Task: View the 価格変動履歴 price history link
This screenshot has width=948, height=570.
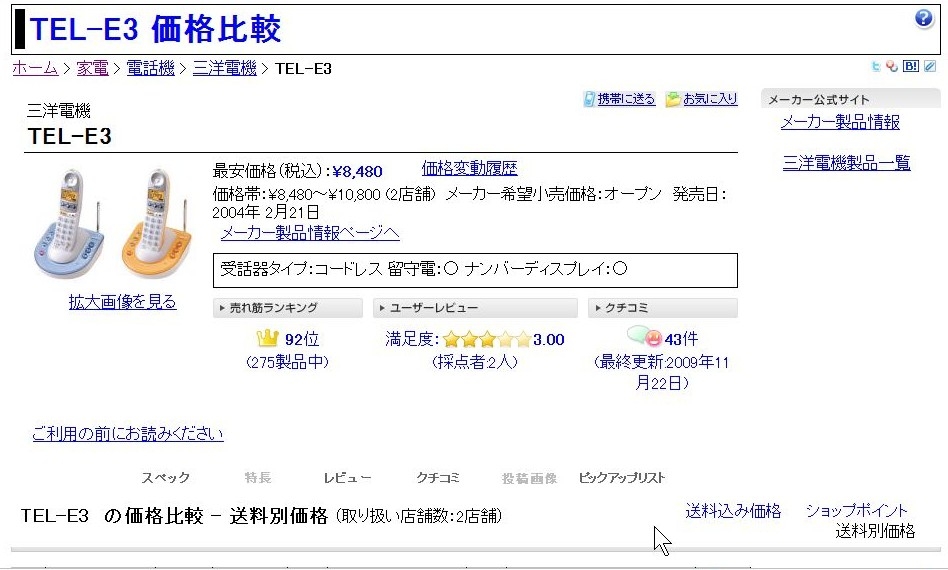Action: tap(469, 168)
